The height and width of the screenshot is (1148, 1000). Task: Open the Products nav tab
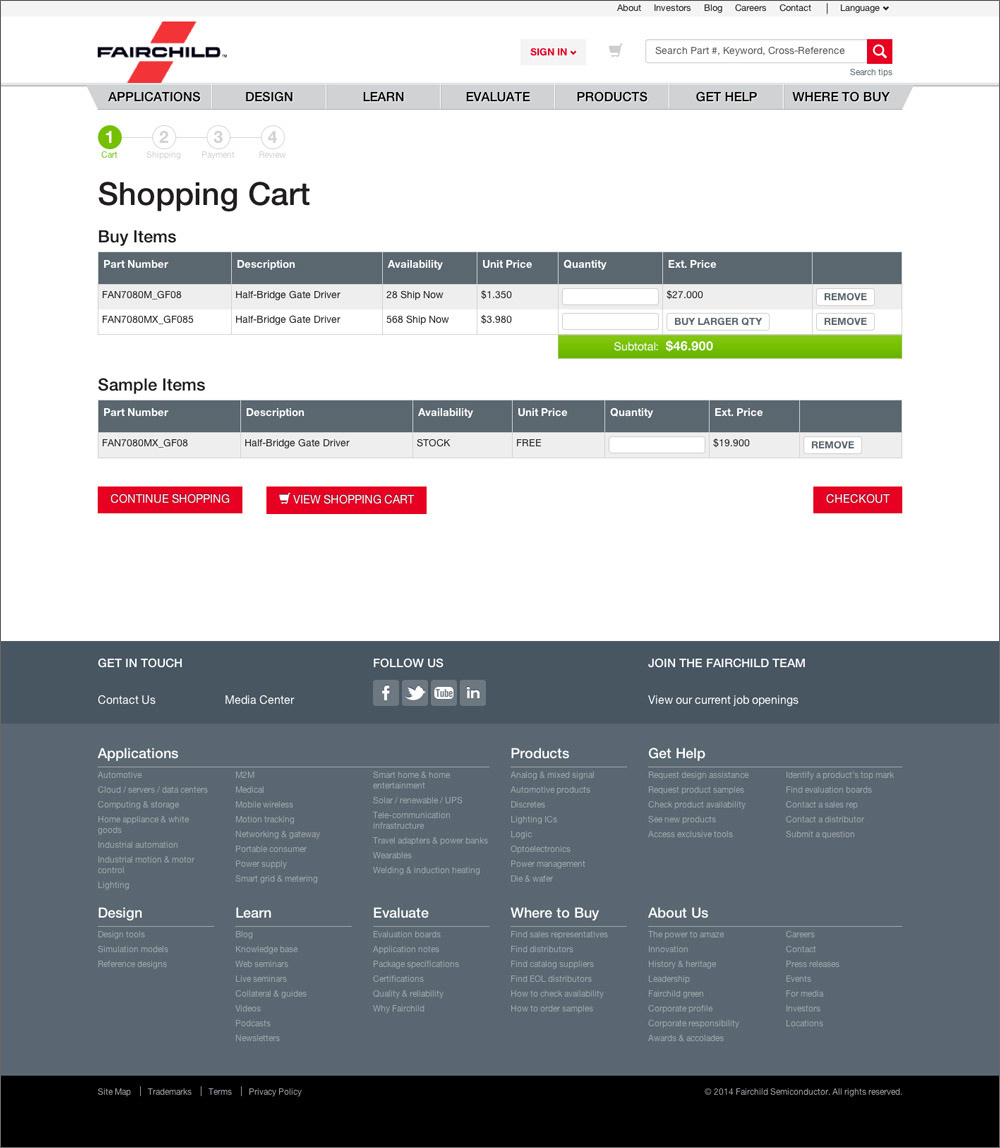[x=612, y=97]
